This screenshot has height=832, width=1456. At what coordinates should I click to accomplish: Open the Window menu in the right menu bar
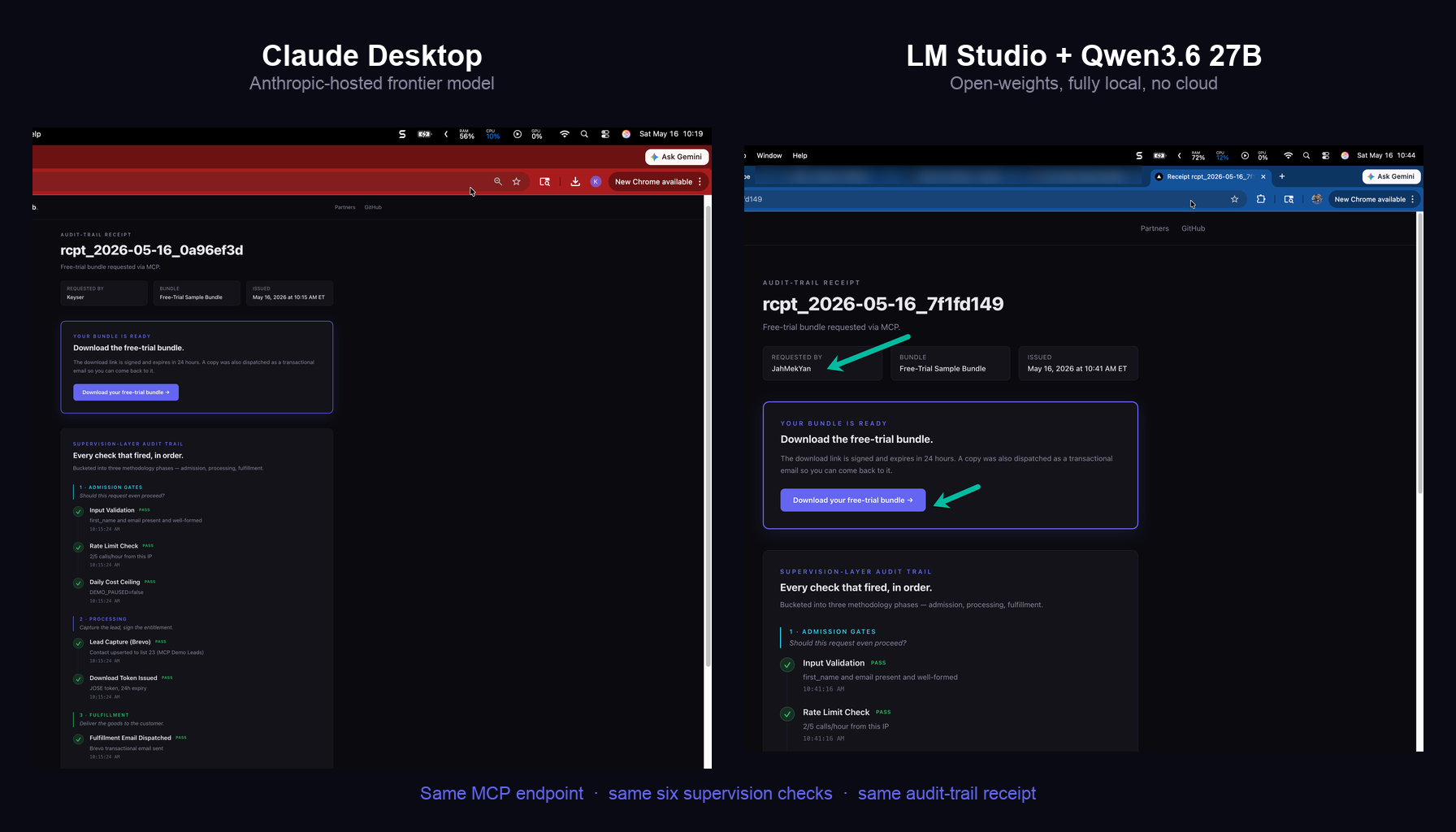[769, 155]
